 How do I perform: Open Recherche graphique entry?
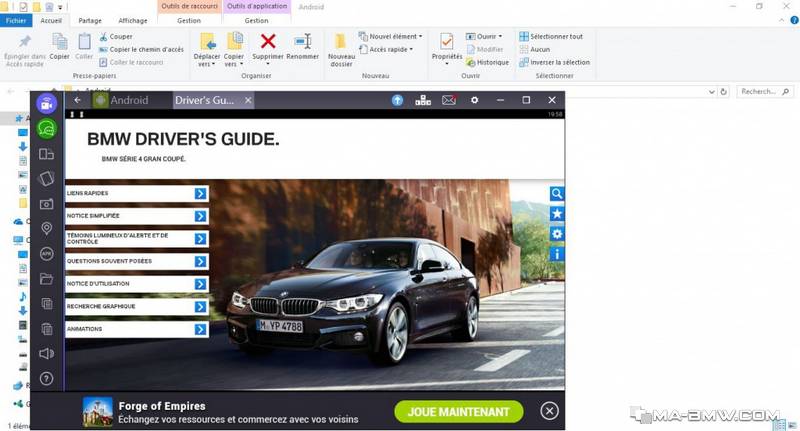tap(137, 307)
